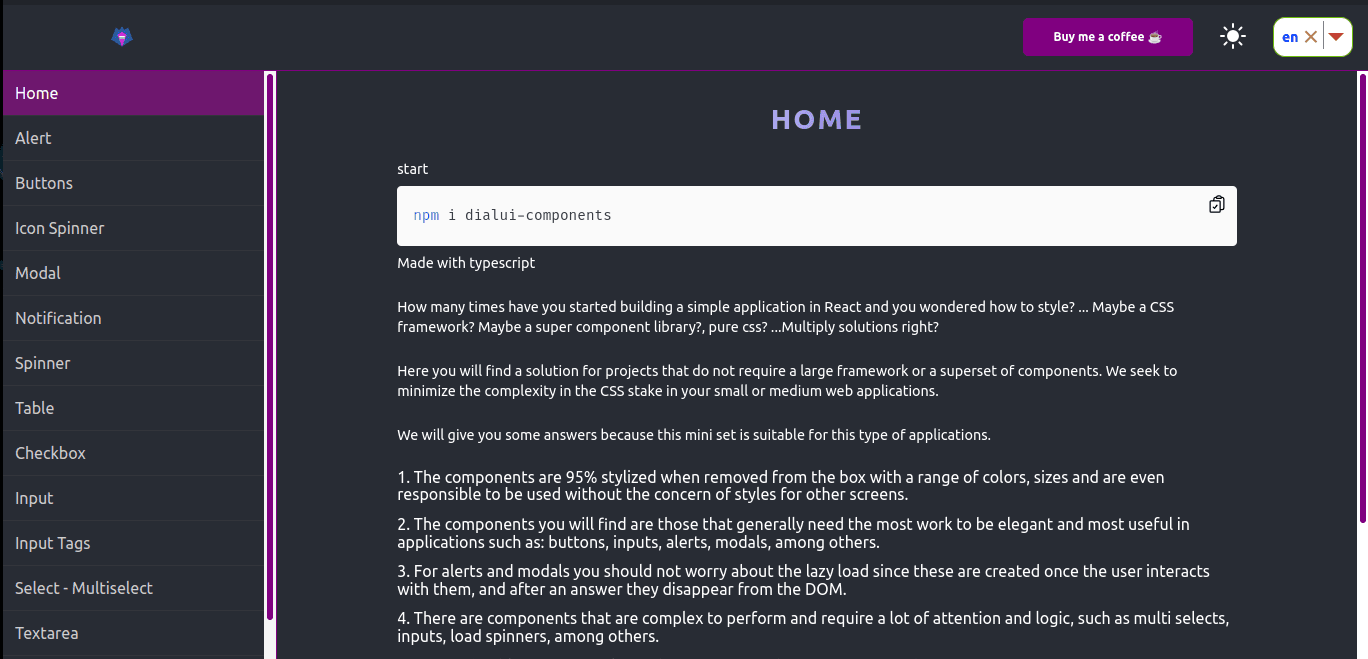Expand the language dropdown arrow
1368x659 pixels.
tap(1335, 37)
